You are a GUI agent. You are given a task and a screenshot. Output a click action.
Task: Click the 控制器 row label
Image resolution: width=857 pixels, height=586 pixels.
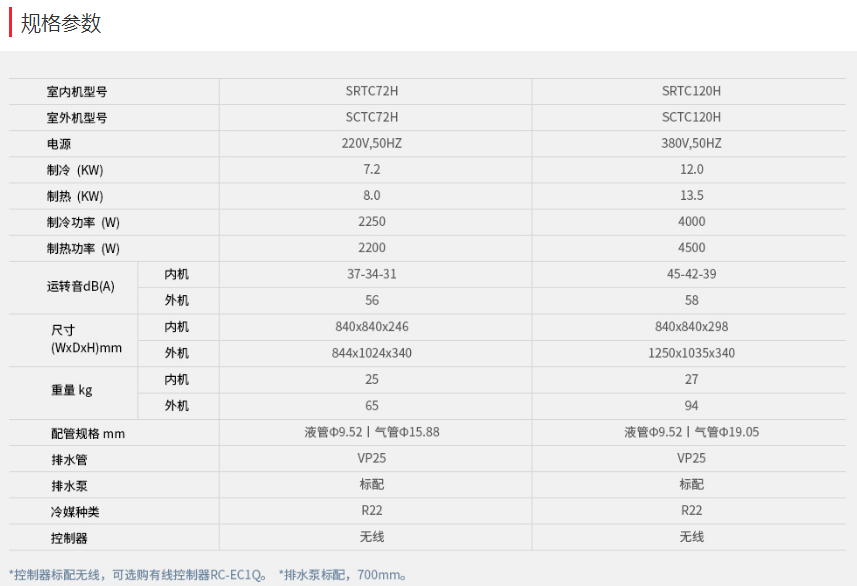[67, 538]
